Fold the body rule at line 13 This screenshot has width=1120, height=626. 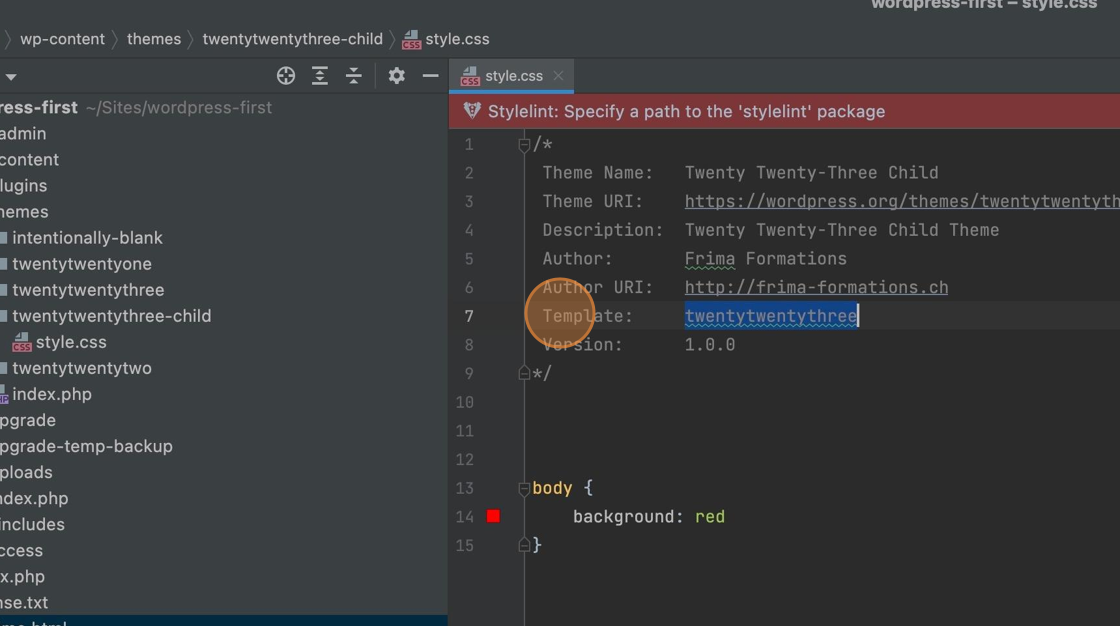click(x=524, y=489)
